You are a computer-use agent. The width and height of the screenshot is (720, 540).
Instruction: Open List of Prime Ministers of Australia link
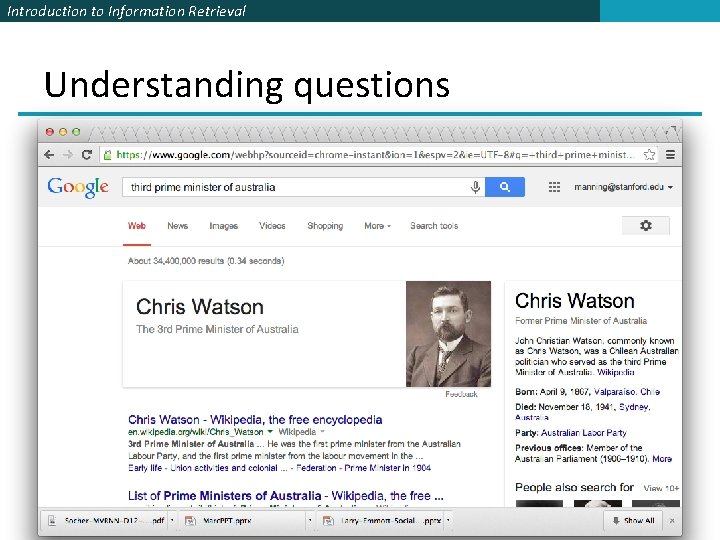[286, 496]
